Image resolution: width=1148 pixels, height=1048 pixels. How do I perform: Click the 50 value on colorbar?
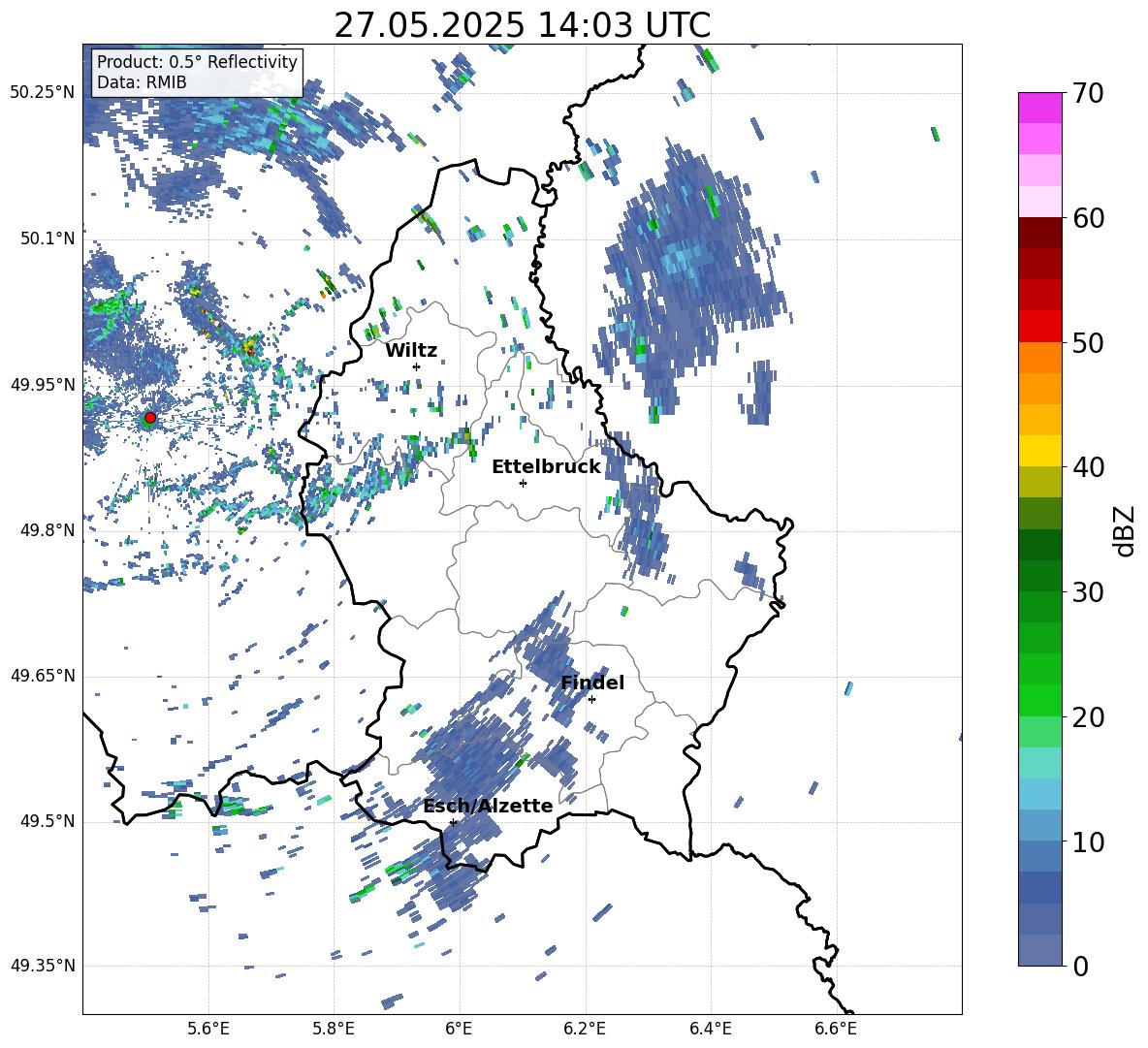click(1088, 343)
